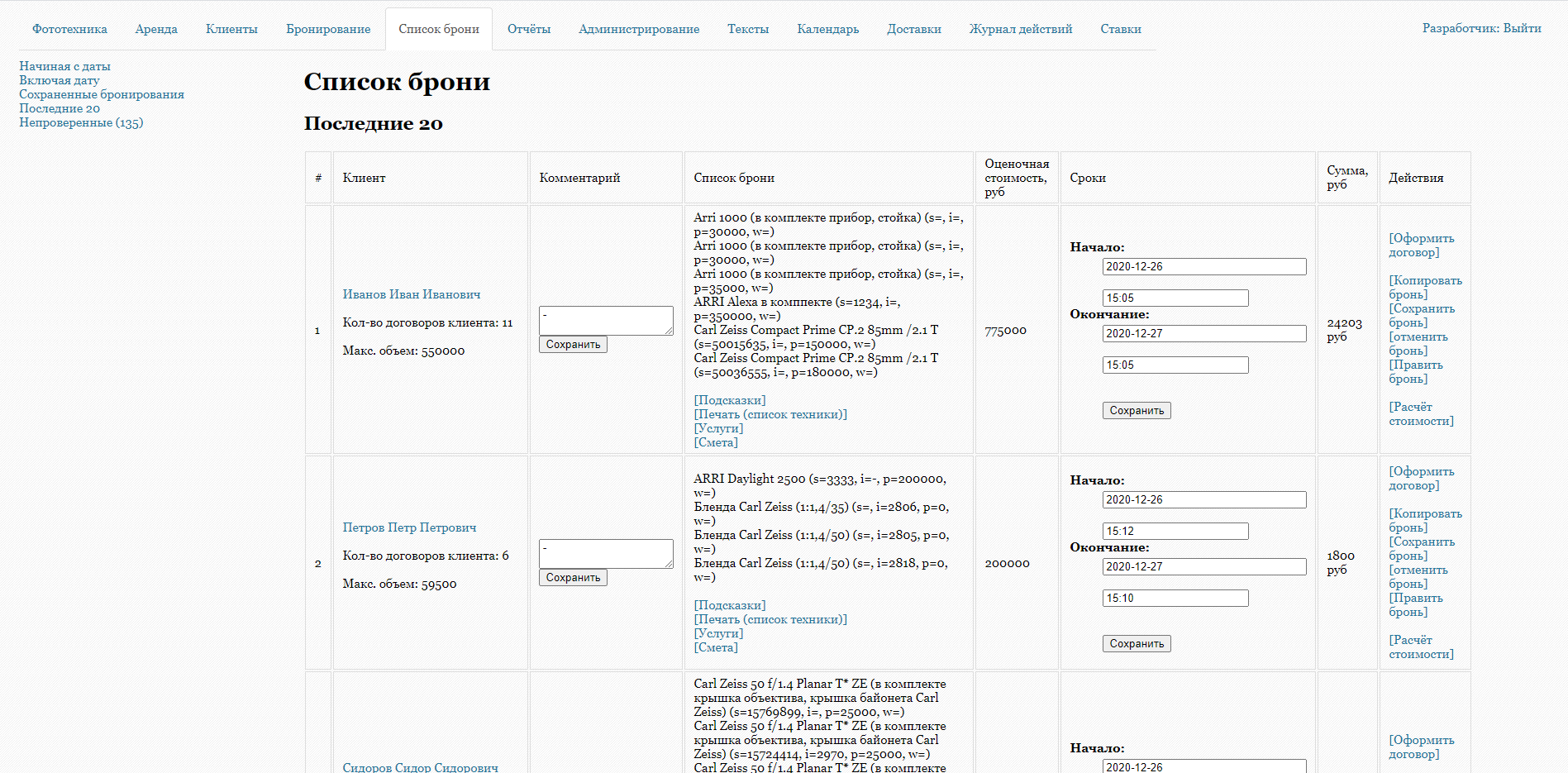Click the start date field of booking 1
This screenshot has width=1568, height=773.
(x=1204, y=266)
